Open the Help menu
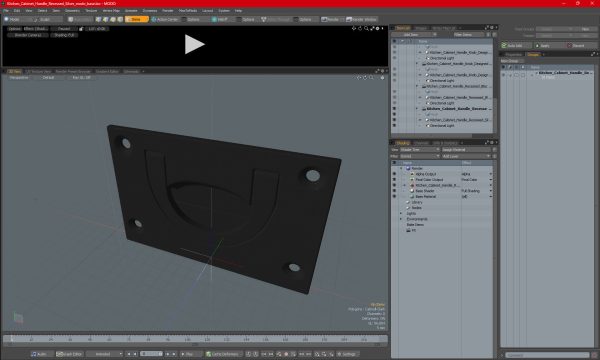 [x=238, y=11]
